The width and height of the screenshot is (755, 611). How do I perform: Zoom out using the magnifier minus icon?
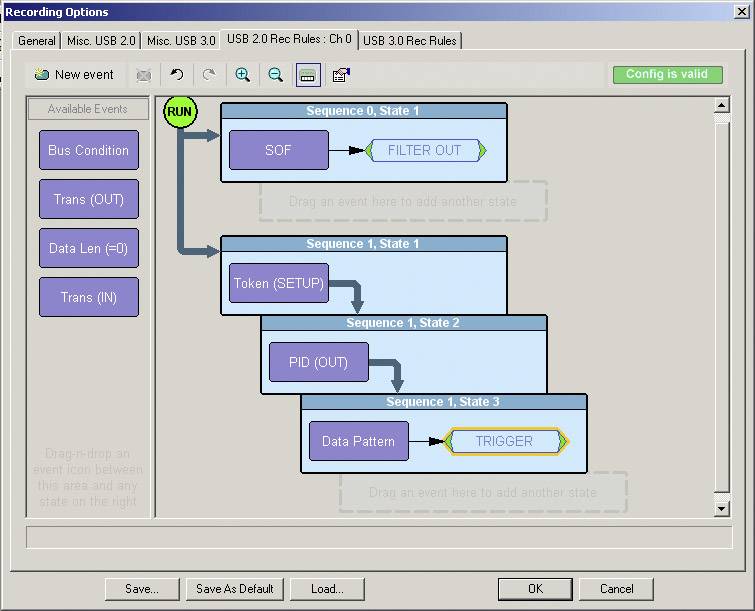point(275,75)
